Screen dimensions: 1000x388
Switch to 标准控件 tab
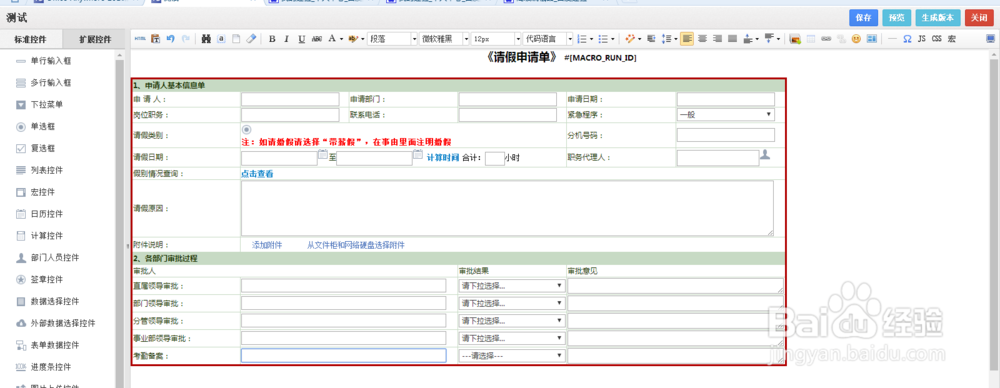coord(31,39)
